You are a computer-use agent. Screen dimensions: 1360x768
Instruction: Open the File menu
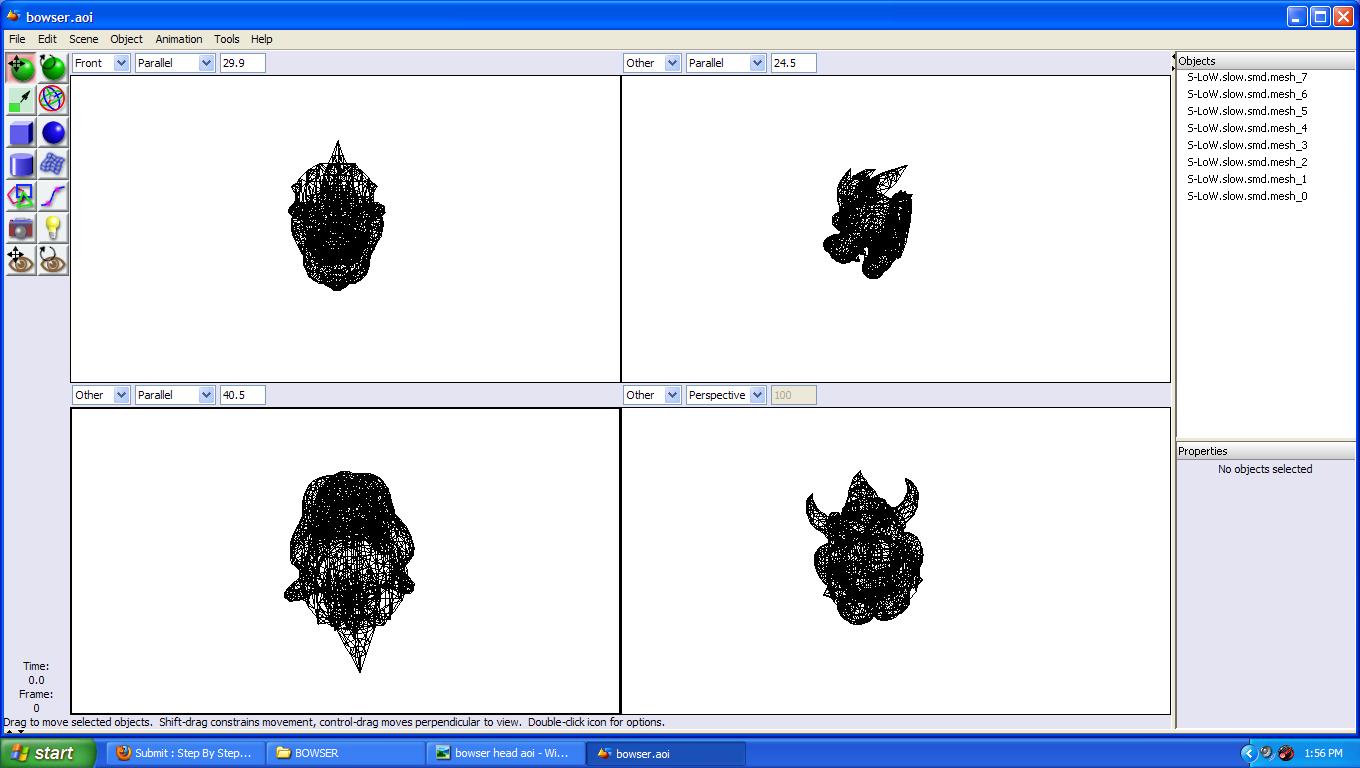tap(17, 39)
